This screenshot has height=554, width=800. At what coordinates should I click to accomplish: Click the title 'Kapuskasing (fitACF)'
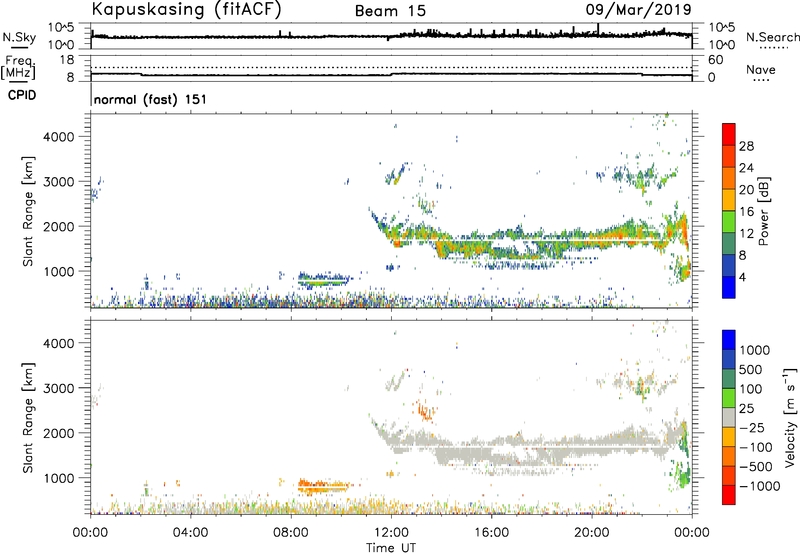click(x=186, y=9)
